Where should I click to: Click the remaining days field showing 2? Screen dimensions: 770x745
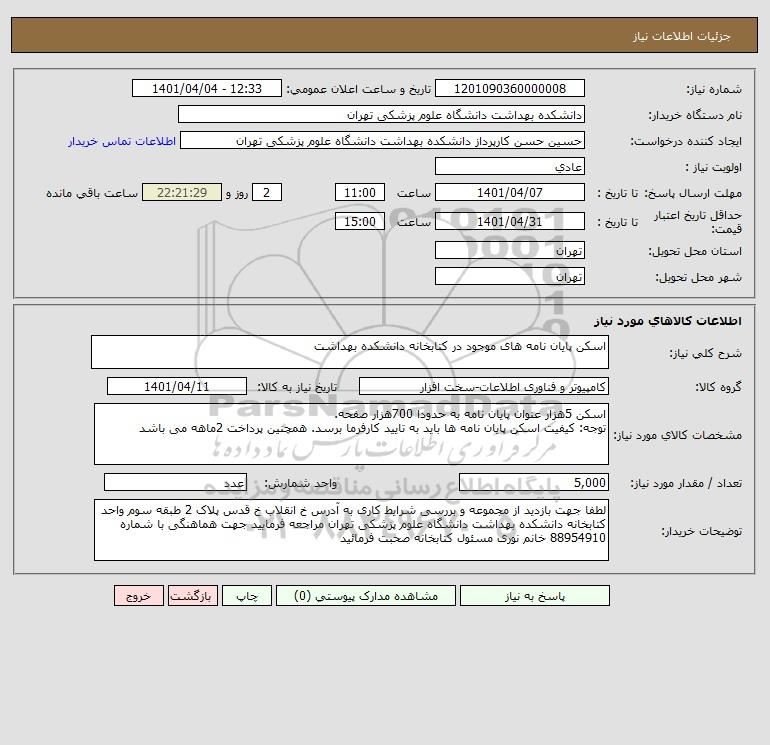click(267, 193)
